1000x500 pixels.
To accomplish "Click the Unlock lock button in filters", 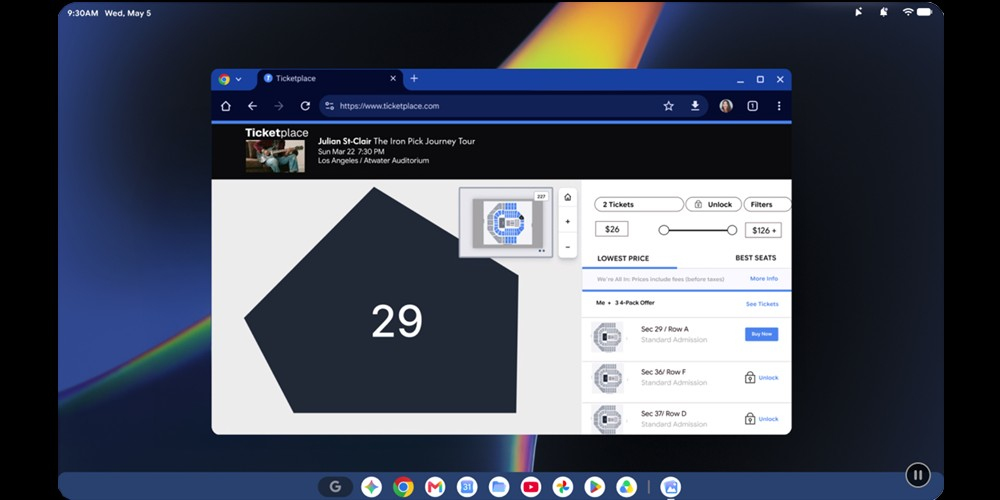I will 713,205.
